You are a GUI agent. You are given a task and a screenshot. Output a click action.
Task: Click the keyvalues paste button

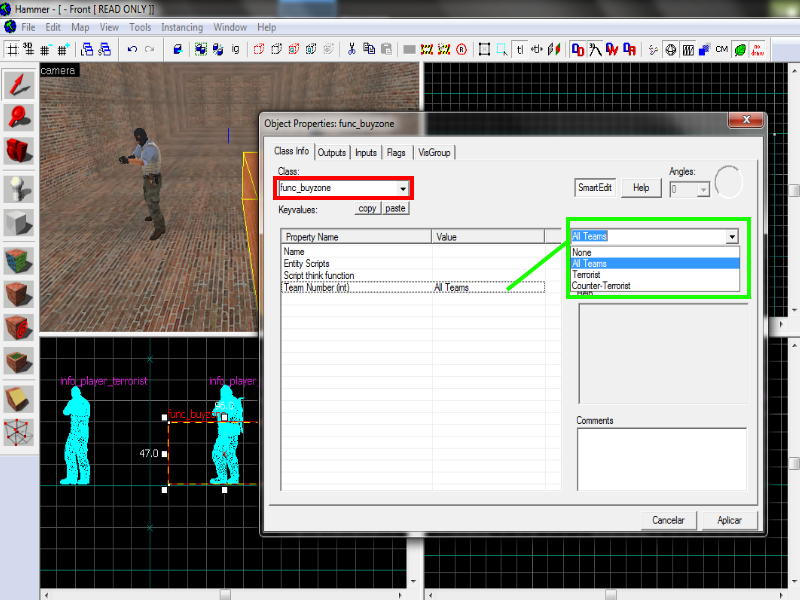coord(395,208)
